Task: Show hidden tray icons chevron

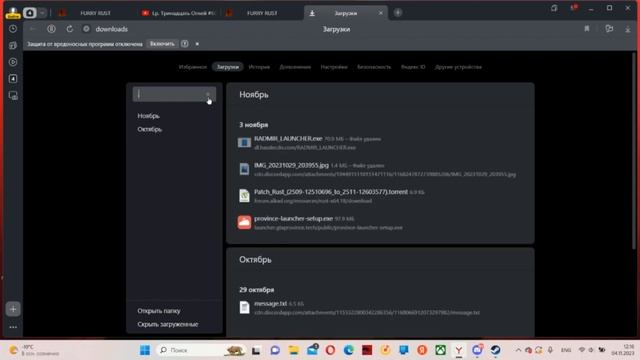Action: [518, 350]
